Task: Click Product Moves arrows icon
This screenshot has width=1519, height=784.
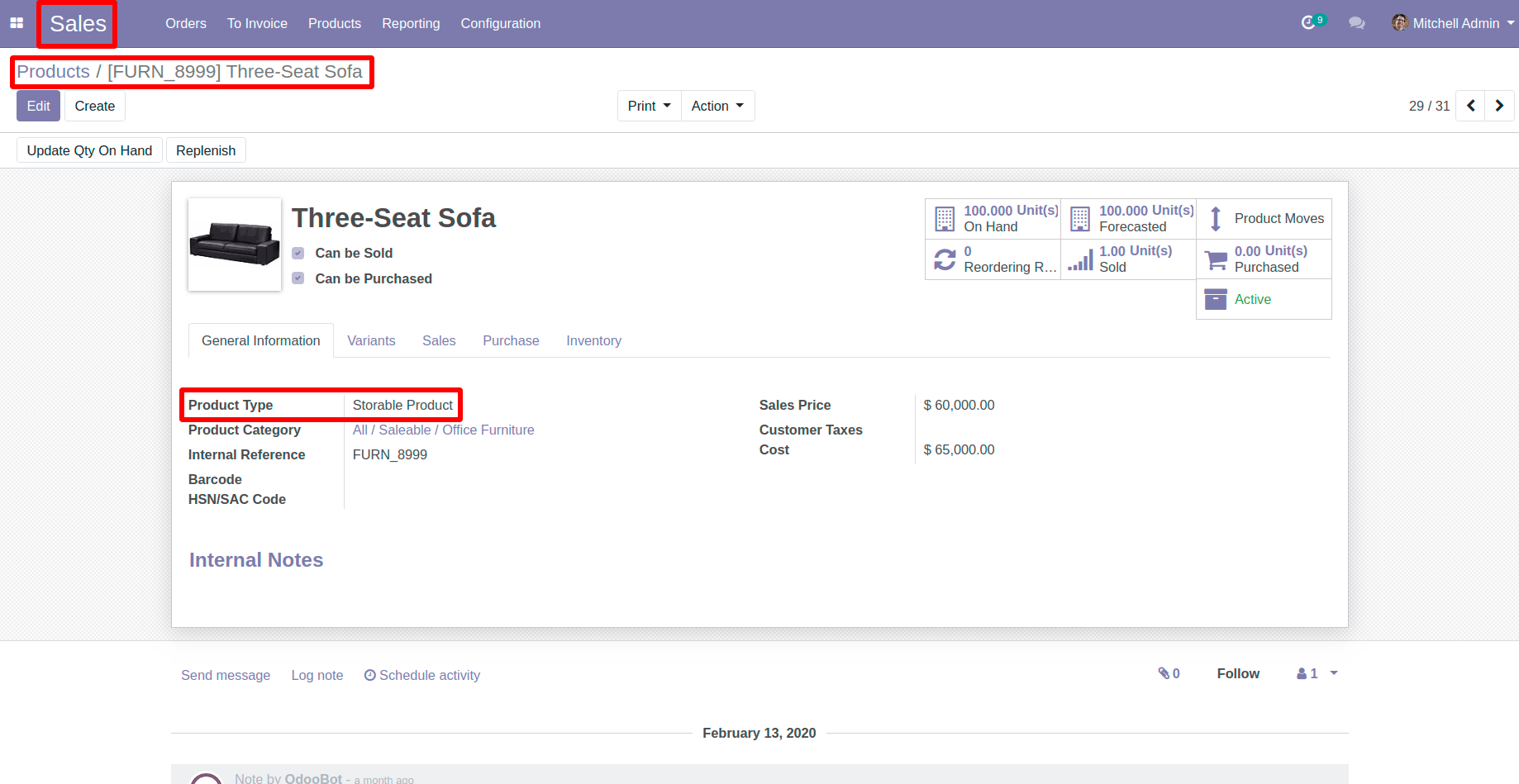Action: click(1216, 219)
